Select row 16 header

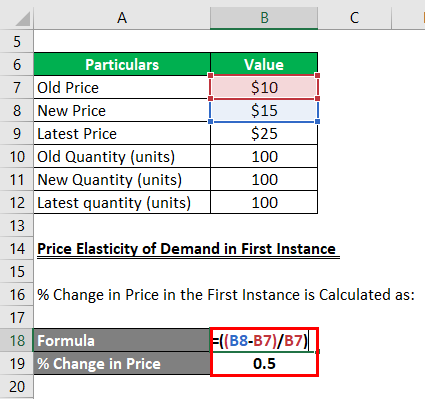[x=17, y=294]
